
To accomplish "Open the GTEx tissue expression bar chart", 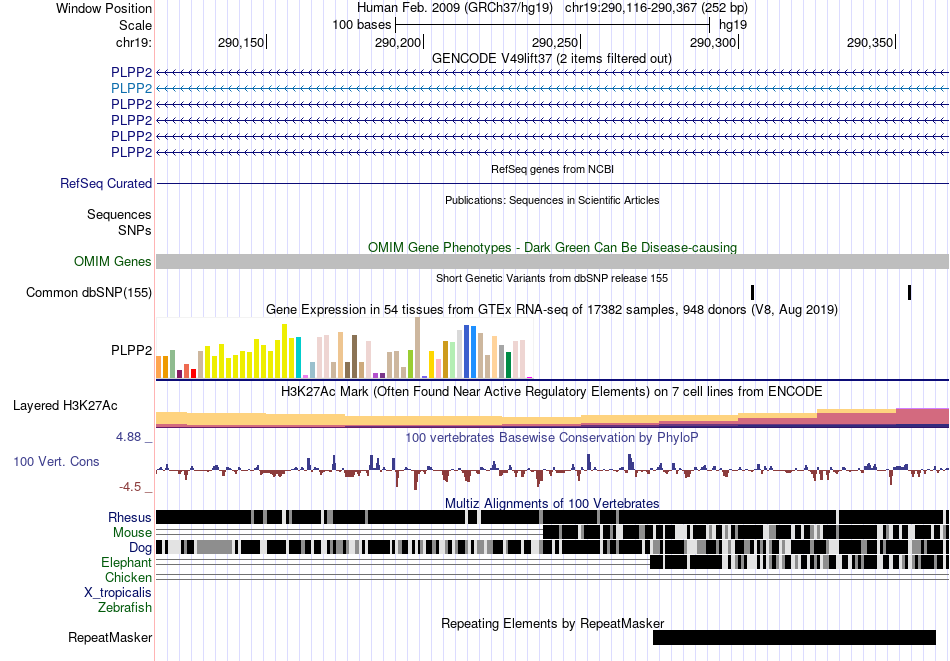I will coord(344,348).
